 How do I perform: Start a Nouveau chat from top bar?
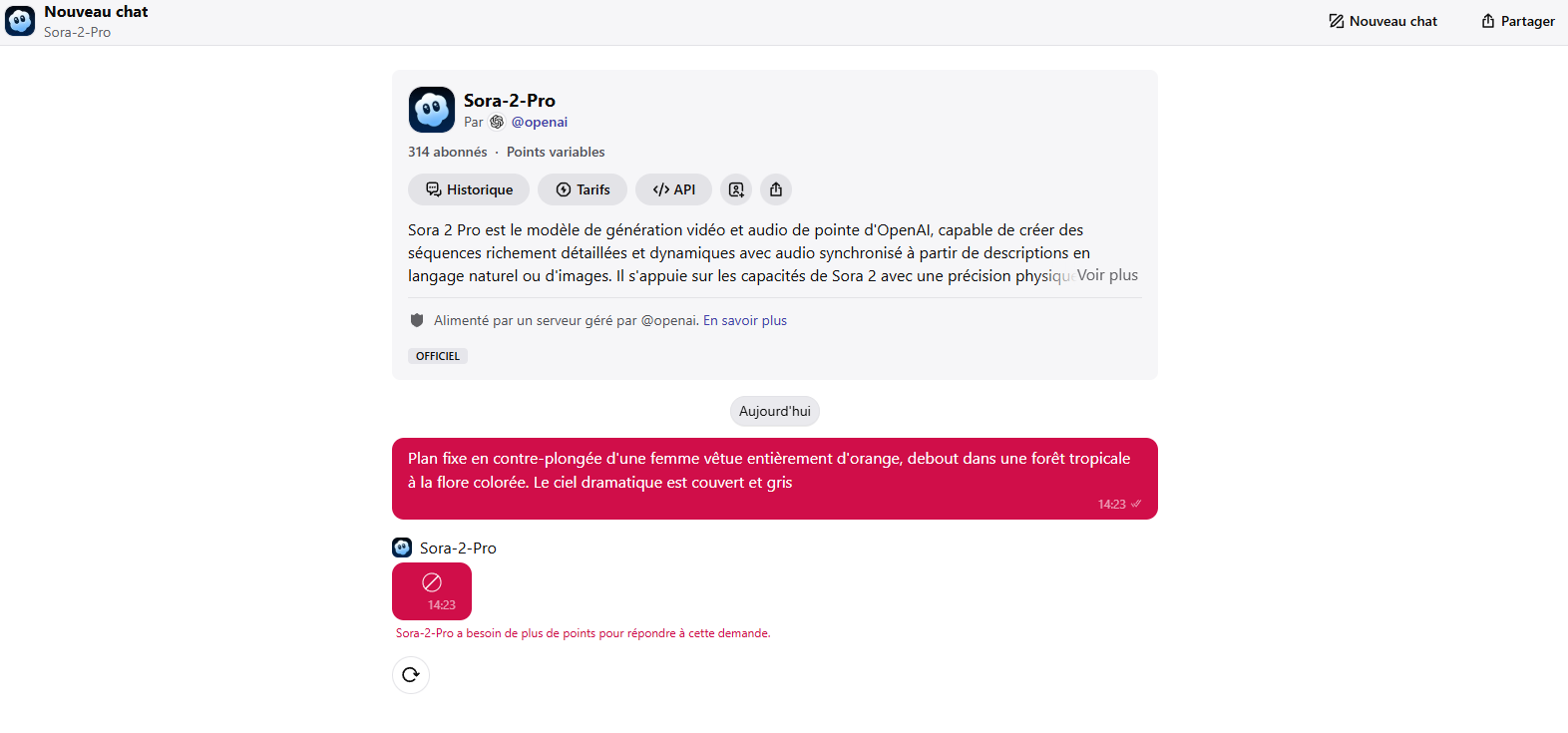click(1383, 21)
